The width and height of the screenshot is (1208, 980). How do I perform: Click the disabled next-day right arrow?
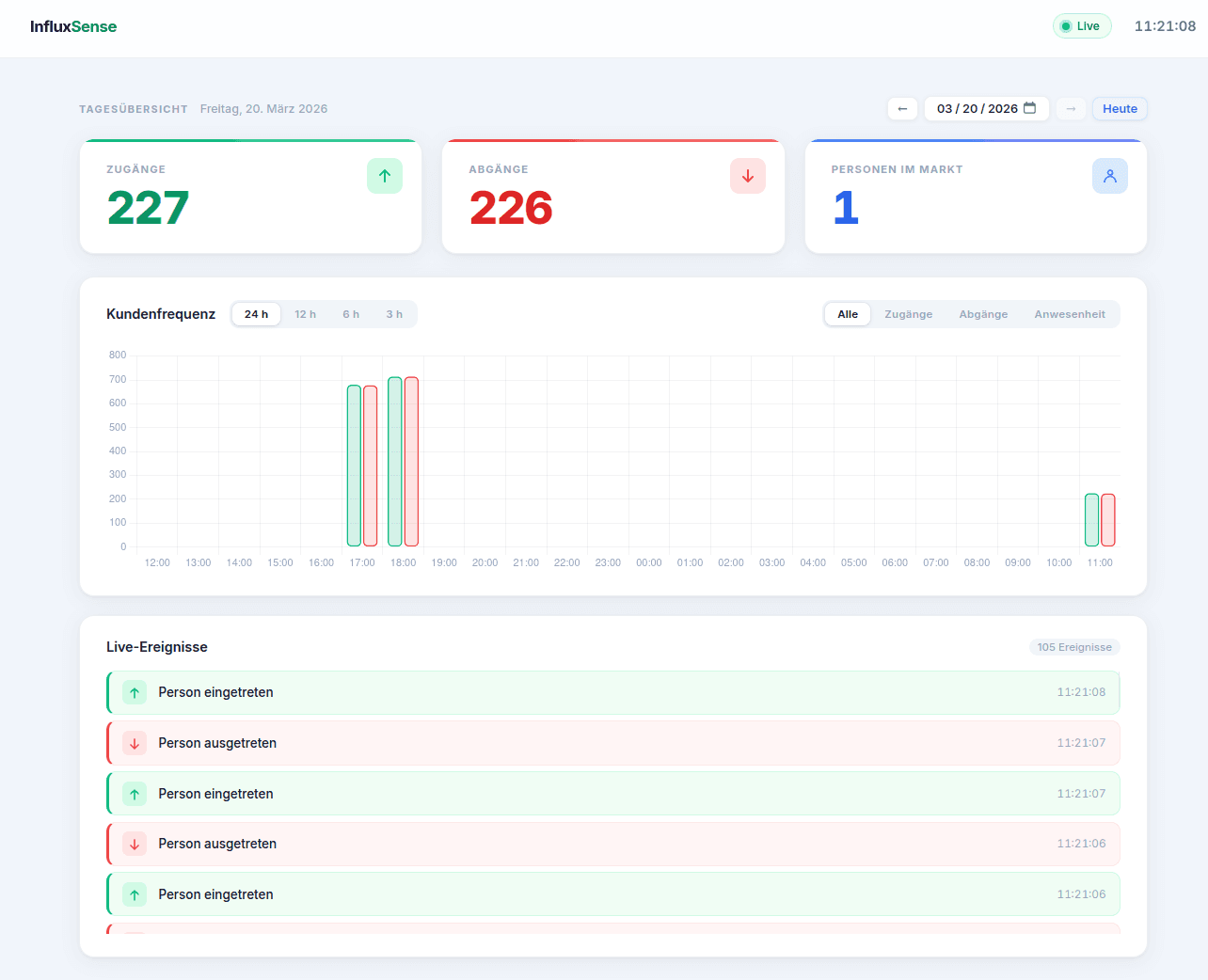click(x=1071, y=109)
